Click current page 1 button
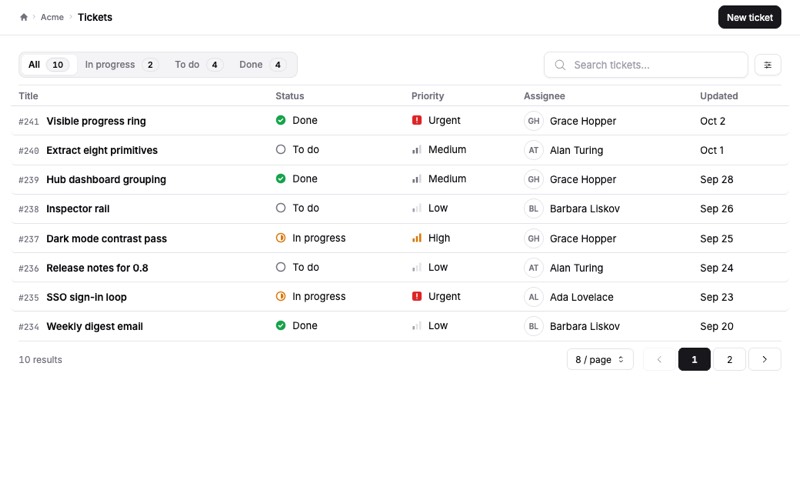 point(694,359)
